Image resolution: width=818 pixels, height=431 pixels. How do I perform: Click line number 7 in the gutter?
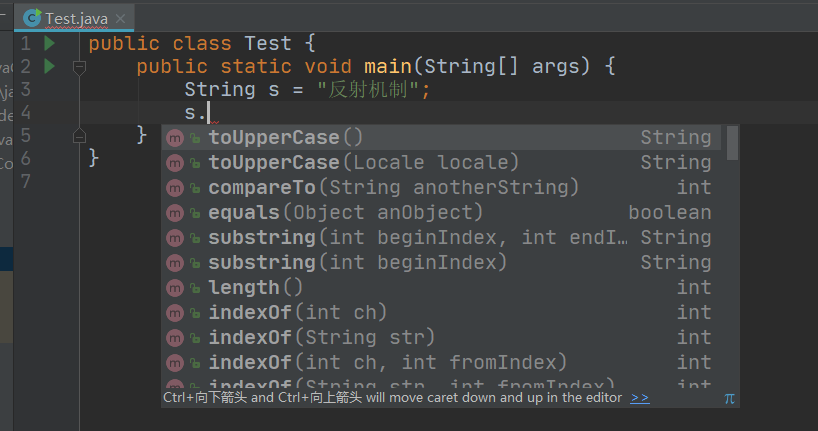[x=26, y=181]
